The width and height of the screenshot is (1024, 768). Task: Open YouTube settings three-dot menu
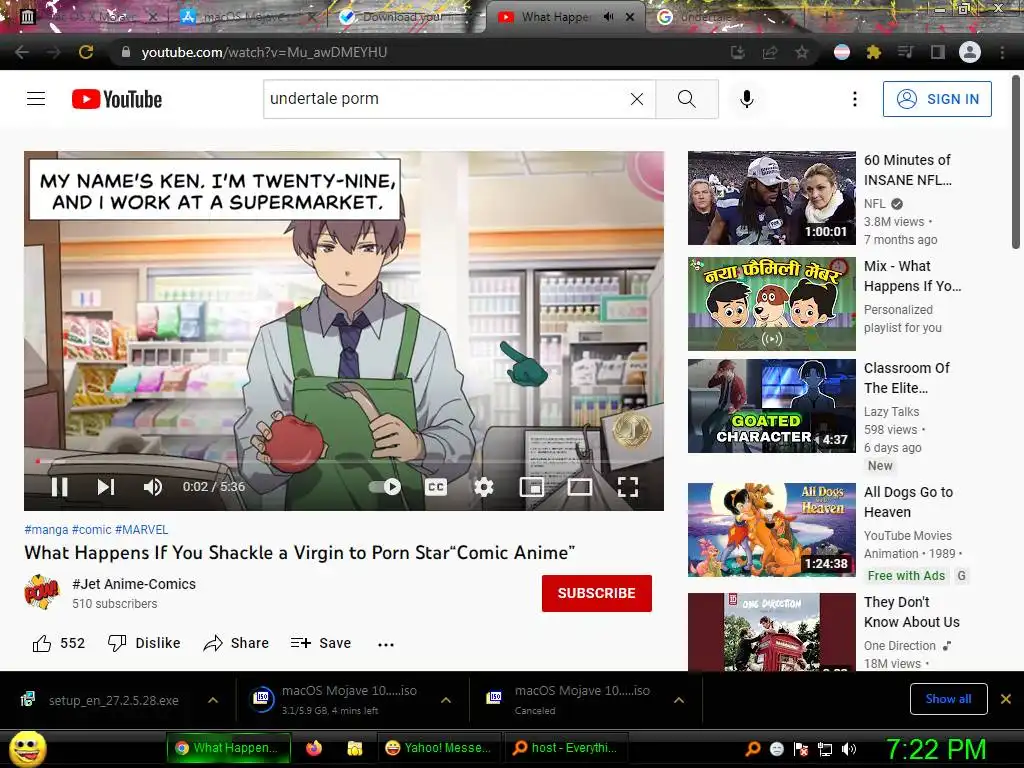854,99
